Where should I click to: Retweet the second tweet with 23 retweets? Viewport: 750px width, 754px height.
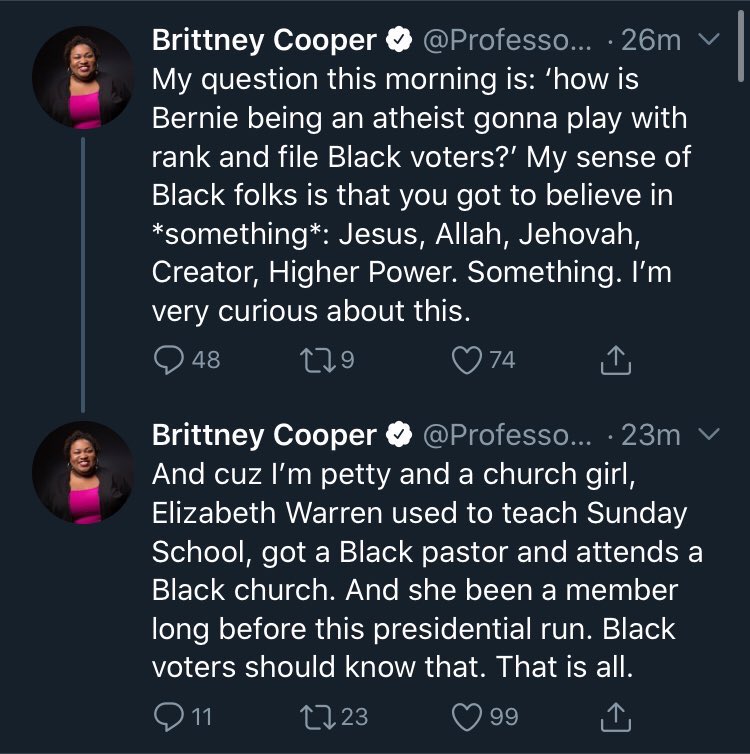317,716
